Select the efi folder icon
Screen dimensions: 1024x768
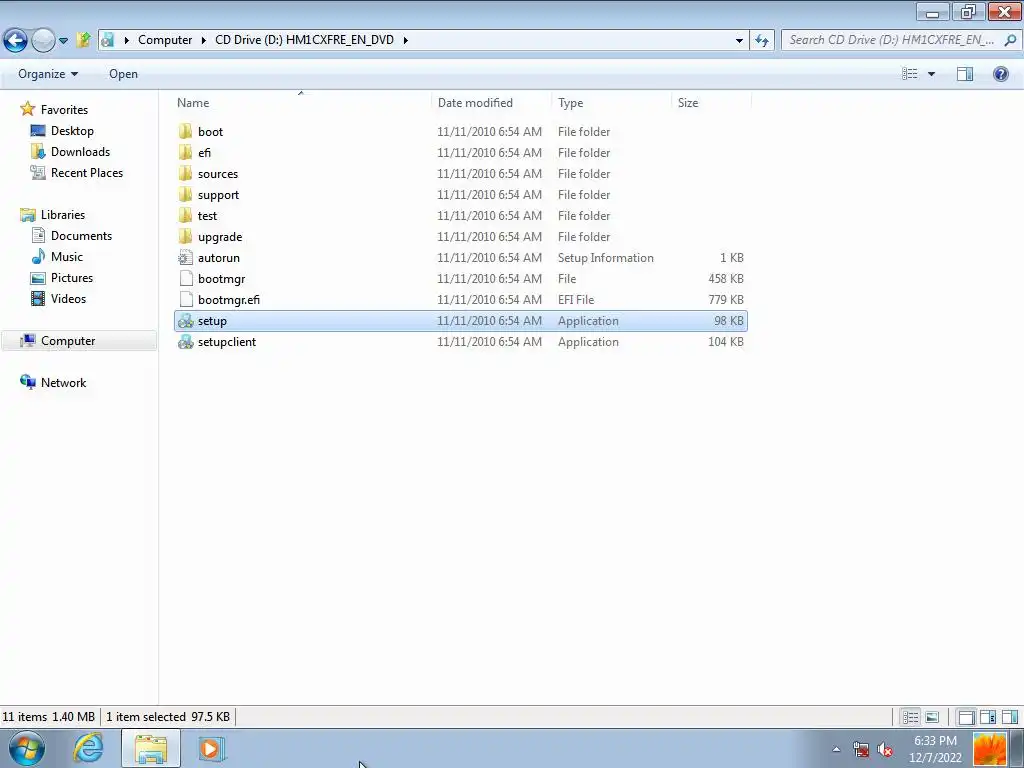185,152
